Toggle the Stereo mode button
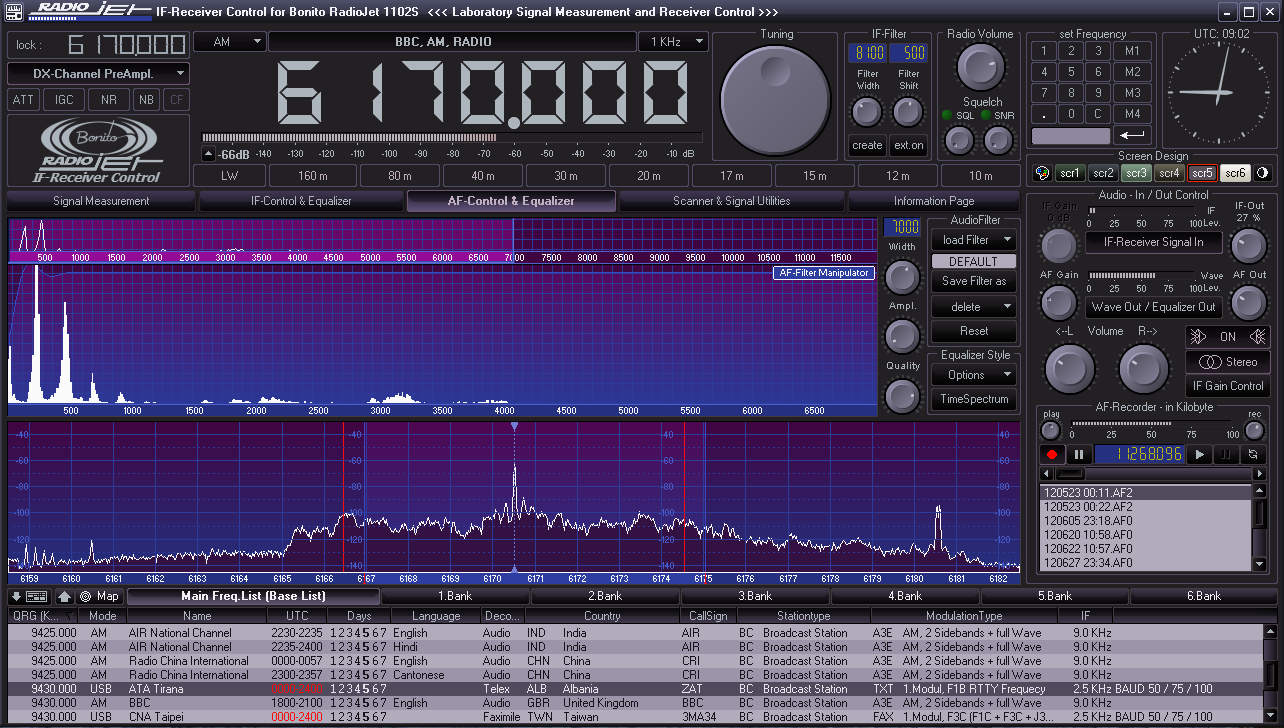Screen dimensions: 1284x728 pos(1228,362)
